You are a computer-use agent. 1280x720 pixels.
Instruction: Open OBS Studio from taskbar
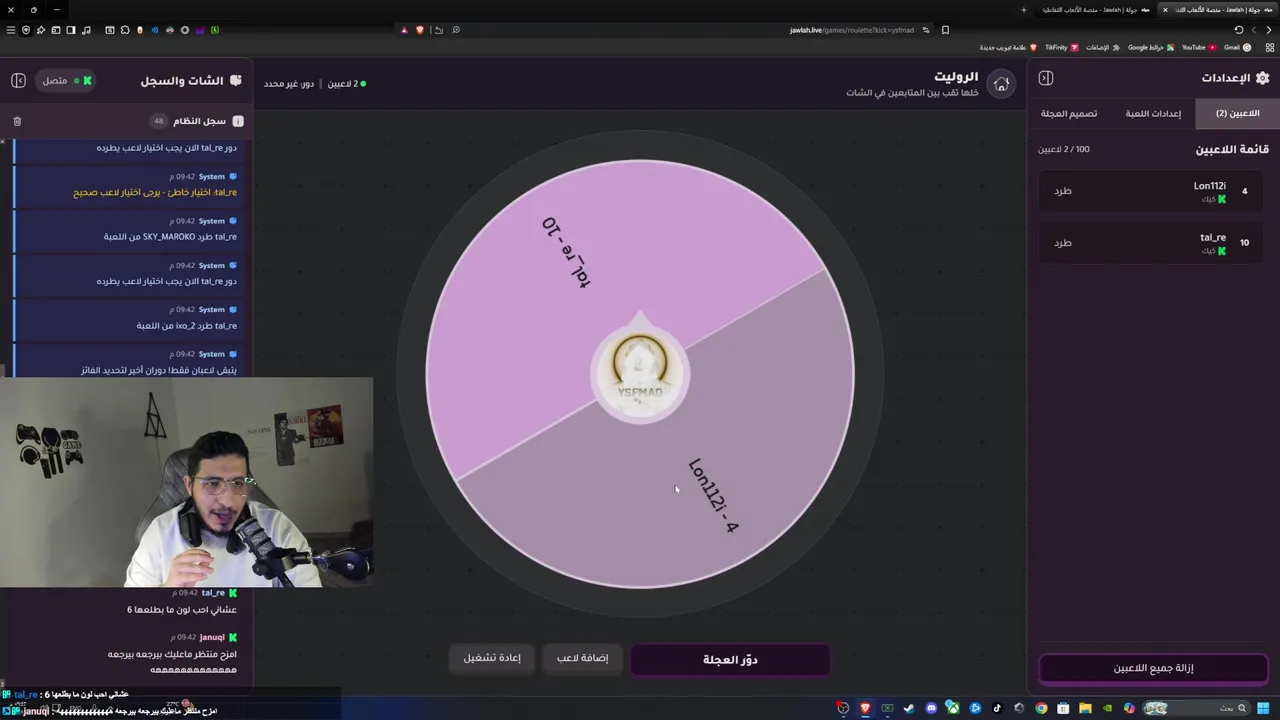click(x=843, y=708)
